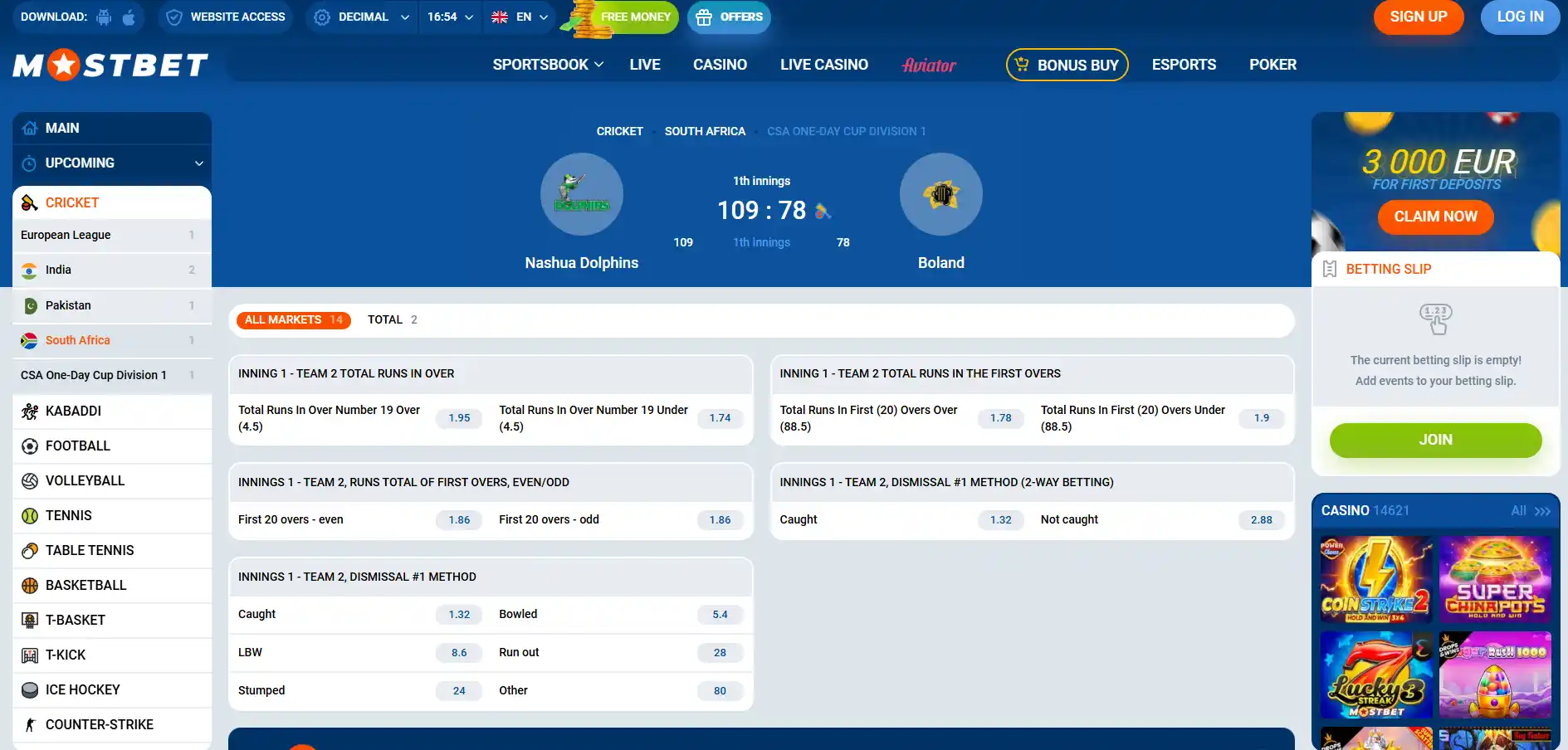Click the Log In button
1568x750 pixels.
1521,17
